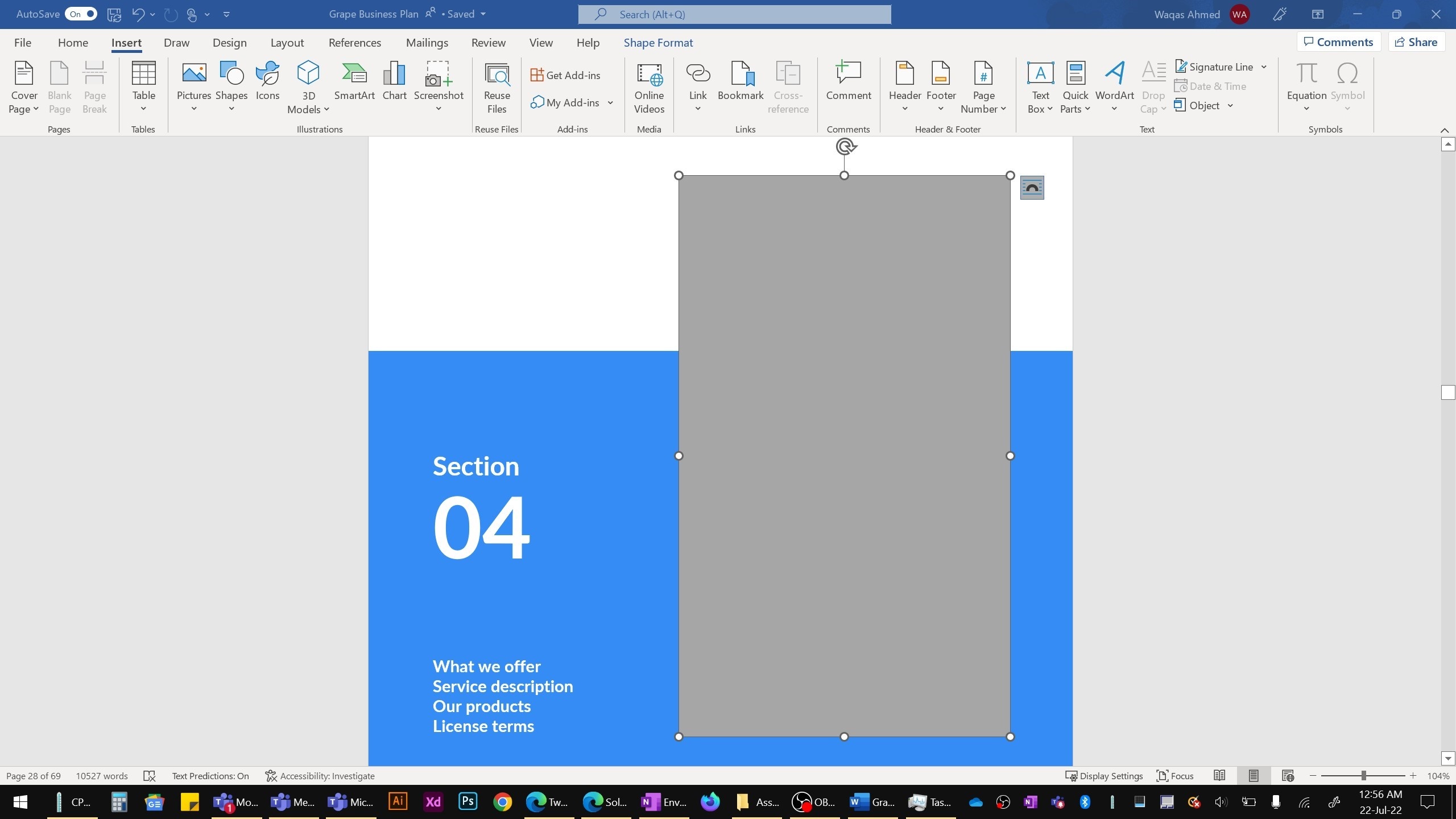Click the vertical scrollbar down arrow
Image resolution: width=1456 pixels, height=819 pixels.
[1448, 758]
